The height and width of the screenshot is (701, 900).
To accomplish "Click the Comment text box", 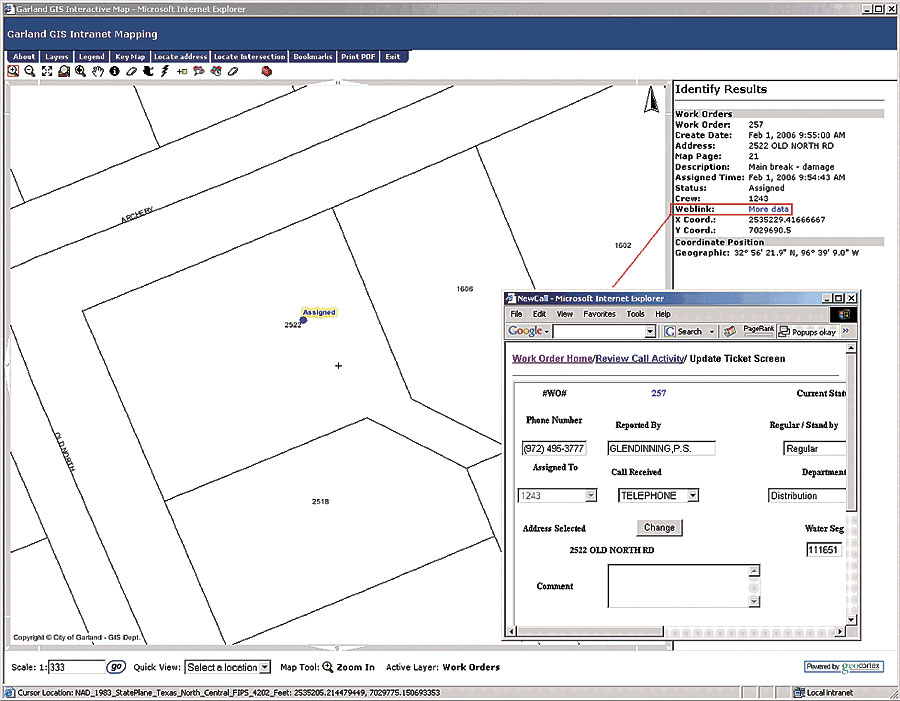I will tap(677, 586).
